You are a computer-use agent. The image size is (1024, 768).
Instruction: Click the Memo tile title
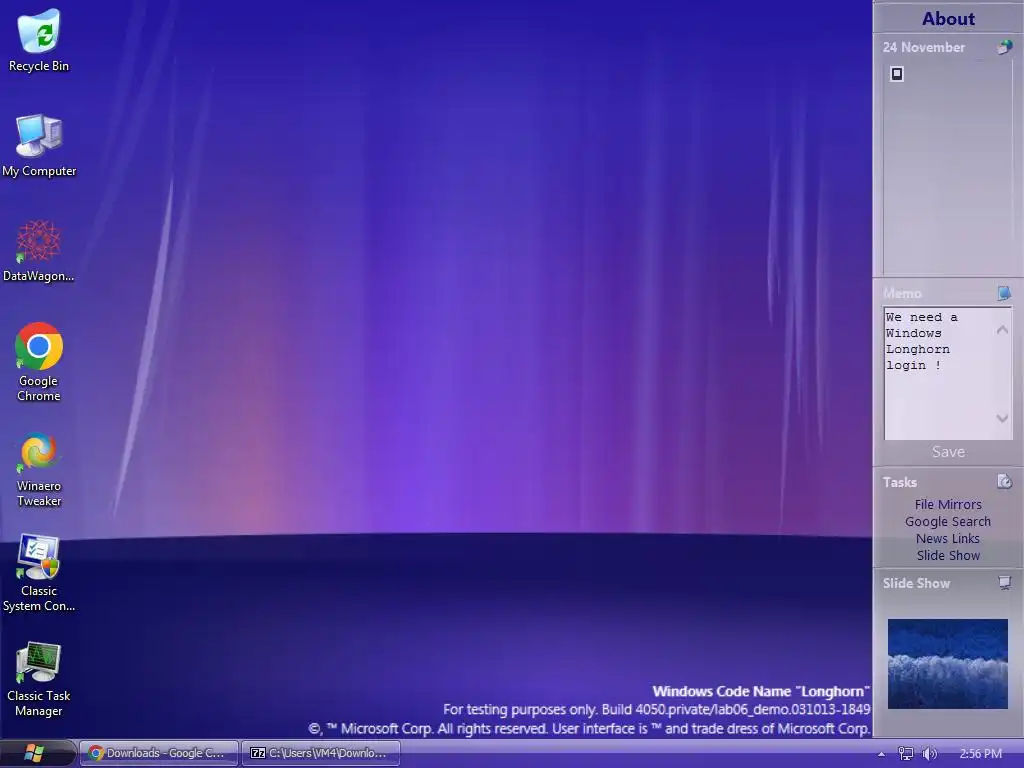pos(902,293)
